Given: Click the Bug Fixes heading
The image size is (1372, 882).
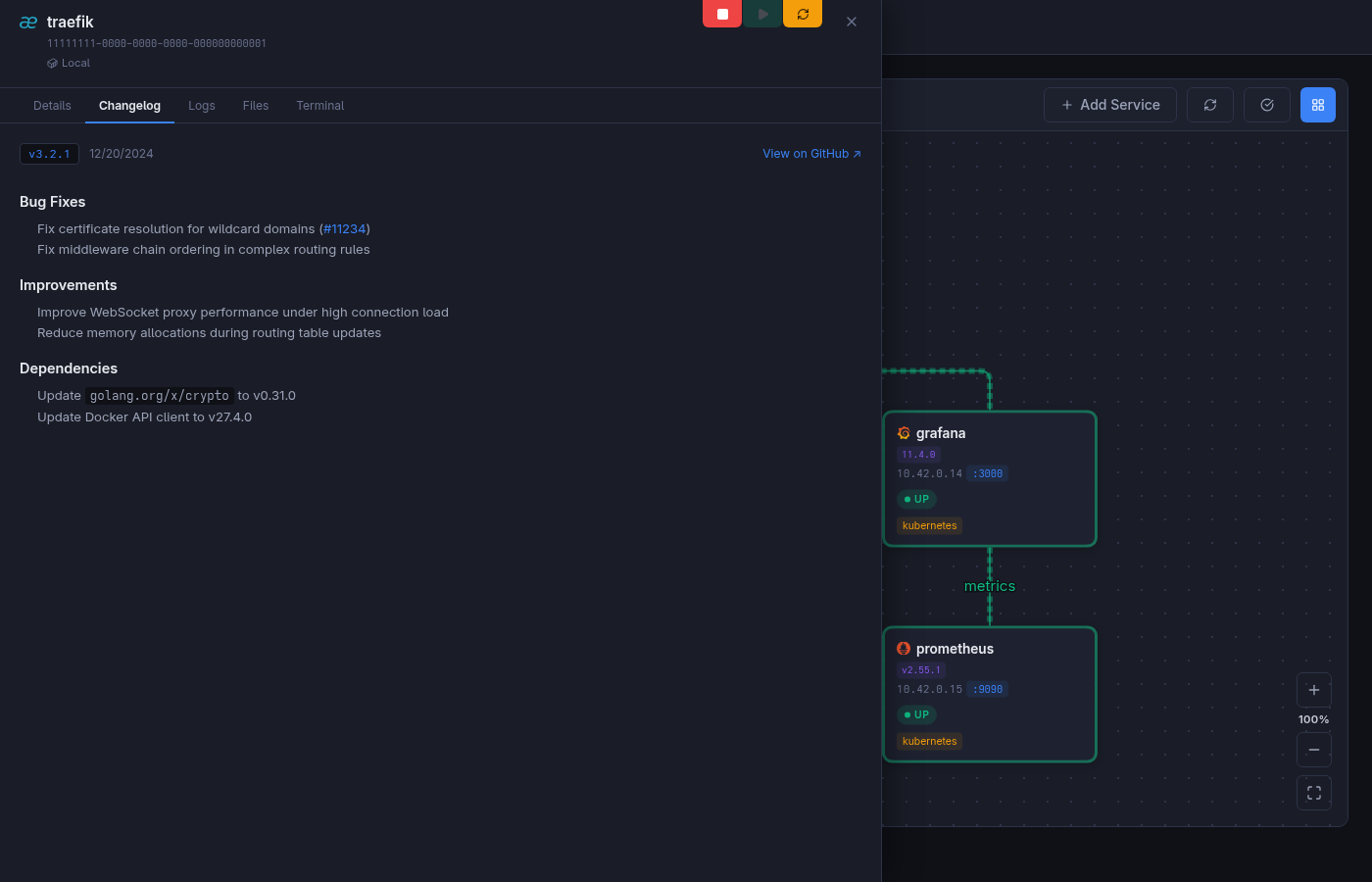Looking at the screenshot, I should (x=53, y=202).
